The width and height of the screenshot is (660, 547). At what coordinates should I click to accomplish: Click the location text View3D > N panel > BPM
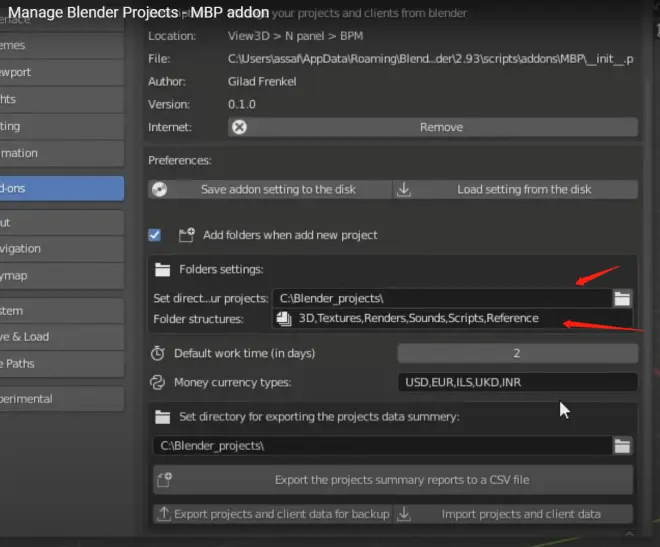coord(295,36)
